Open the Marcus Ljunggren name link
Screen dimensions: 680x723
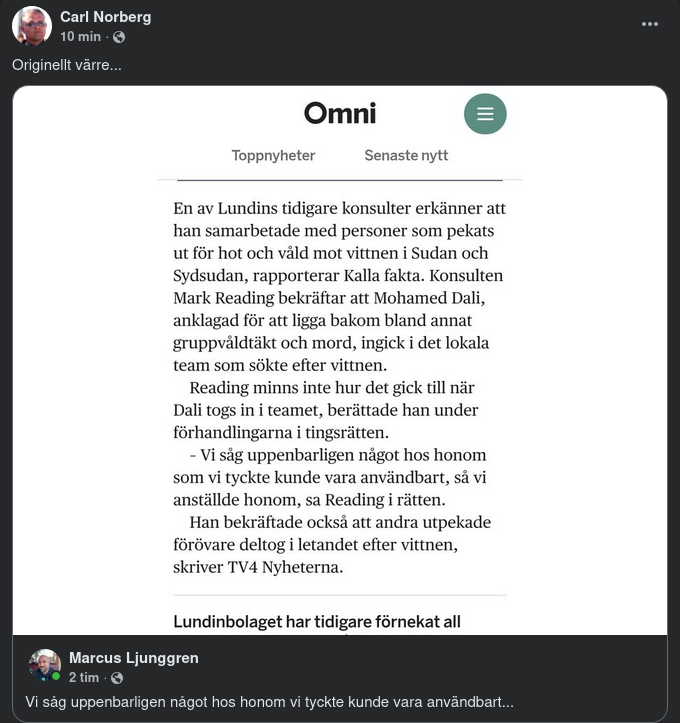pyautogui.click(x=133, y=657)
